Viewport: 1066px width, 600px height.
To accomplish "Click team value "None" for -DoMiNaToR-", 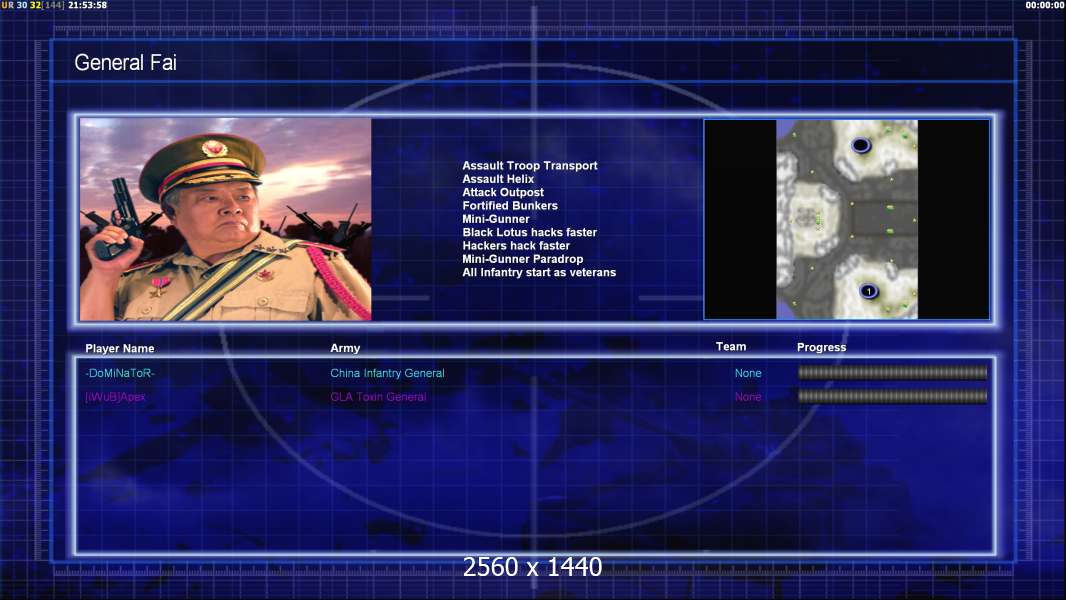I will 748,373.
